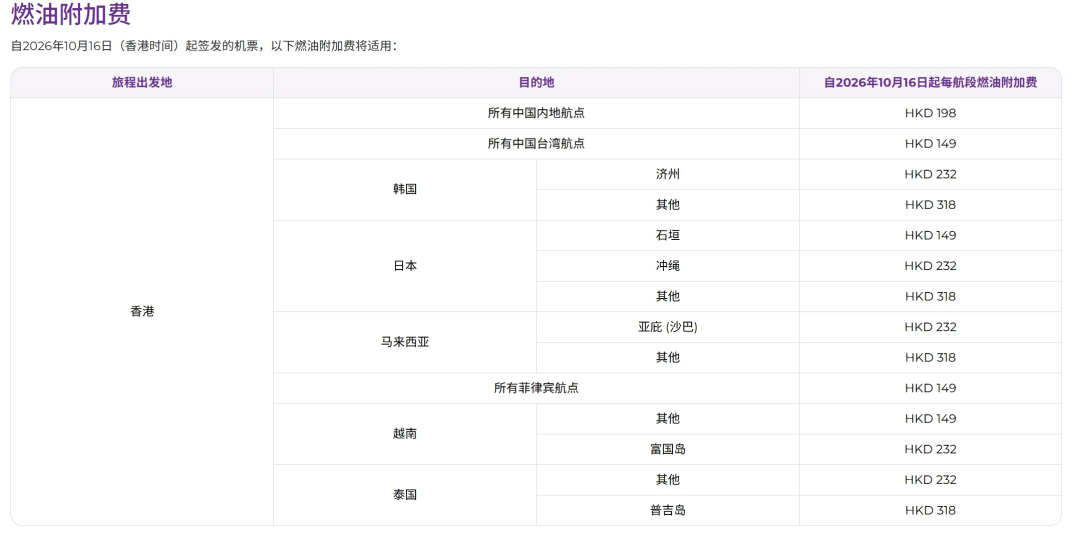The width and height of the screenshot is (1080, 535).
Task: Select 其他 under 泰国
Action: point(667,479)
